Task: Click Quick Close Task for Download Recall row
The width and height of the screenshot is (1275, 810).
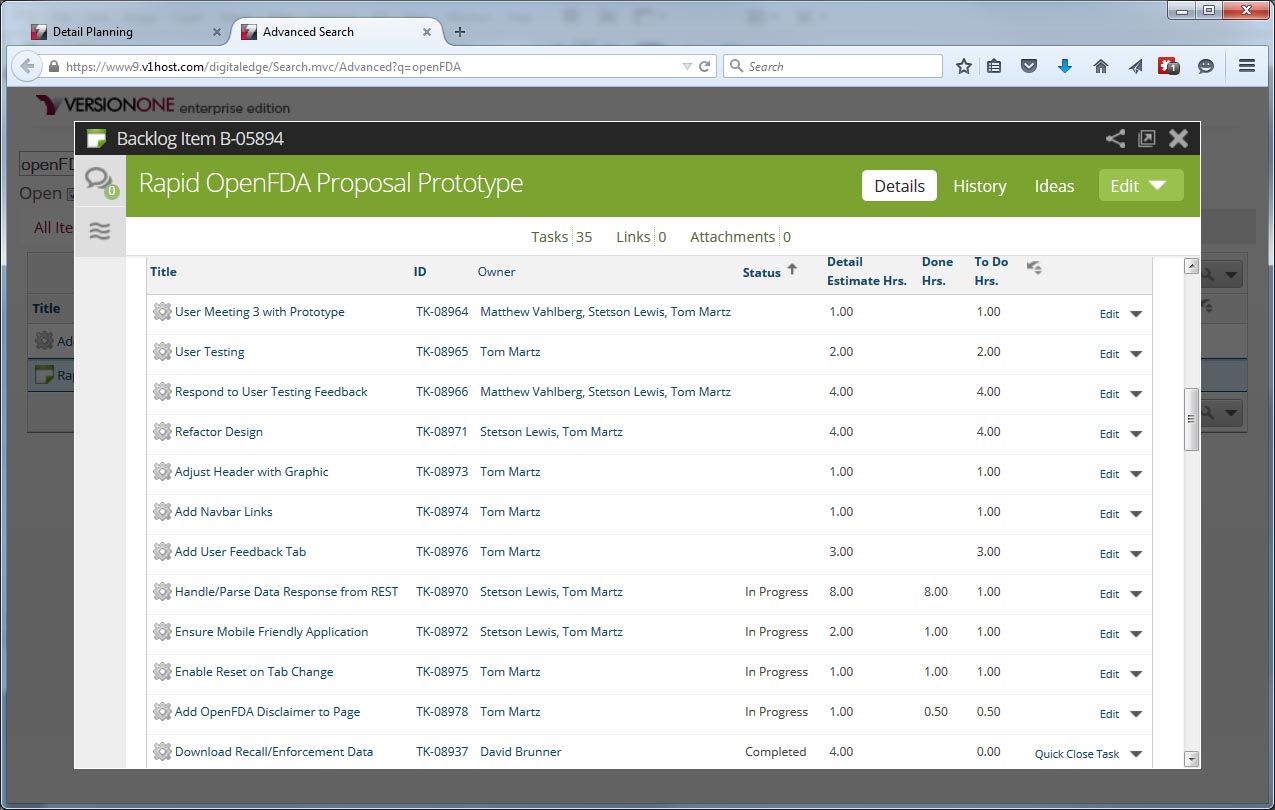Action: coord(1077,754)
